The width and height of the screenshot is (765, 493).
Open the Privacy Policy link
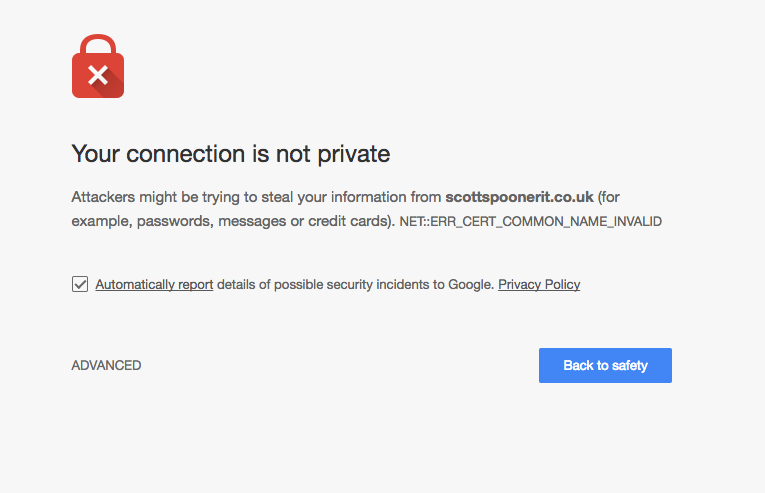[539, 284]
